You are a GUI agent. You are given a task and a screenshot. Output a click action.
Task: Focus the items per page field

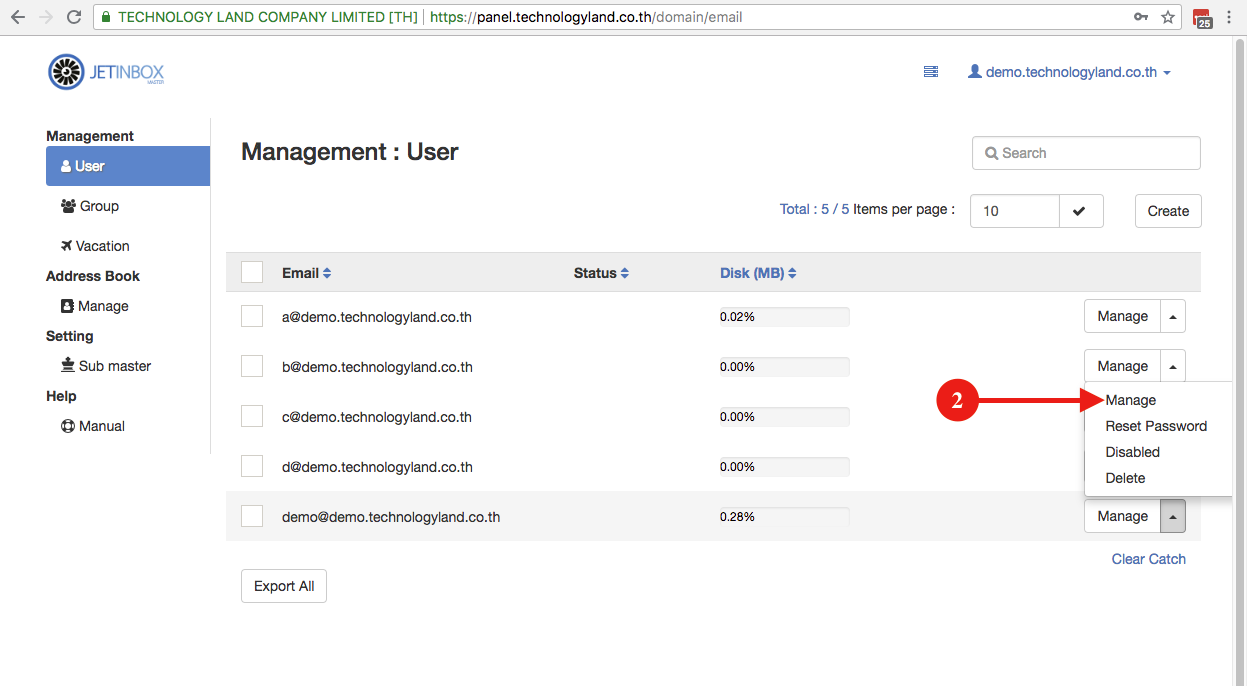tap(1015, 211)
